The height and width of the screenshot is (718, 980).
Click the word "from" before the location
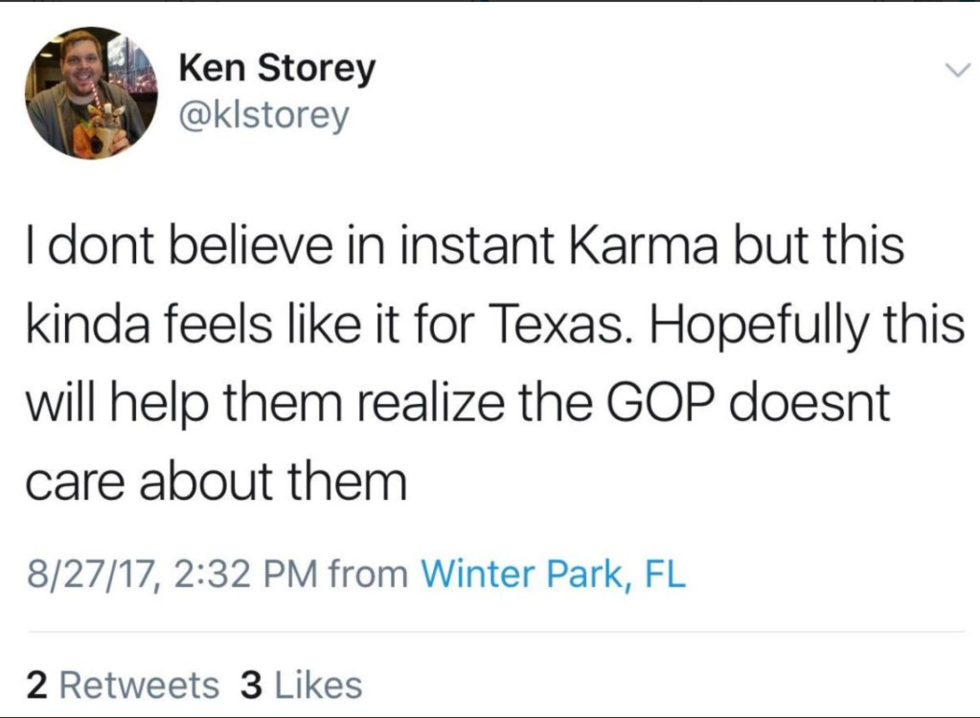click(367, 574)
